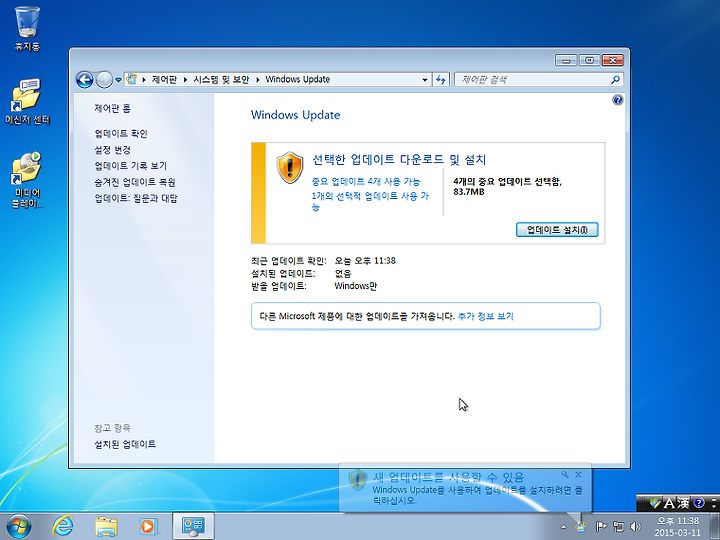Viewport: 720px width, 540px height.
Task: Expand the arrow before 시스템 및 보안
Action: [185, 80]
